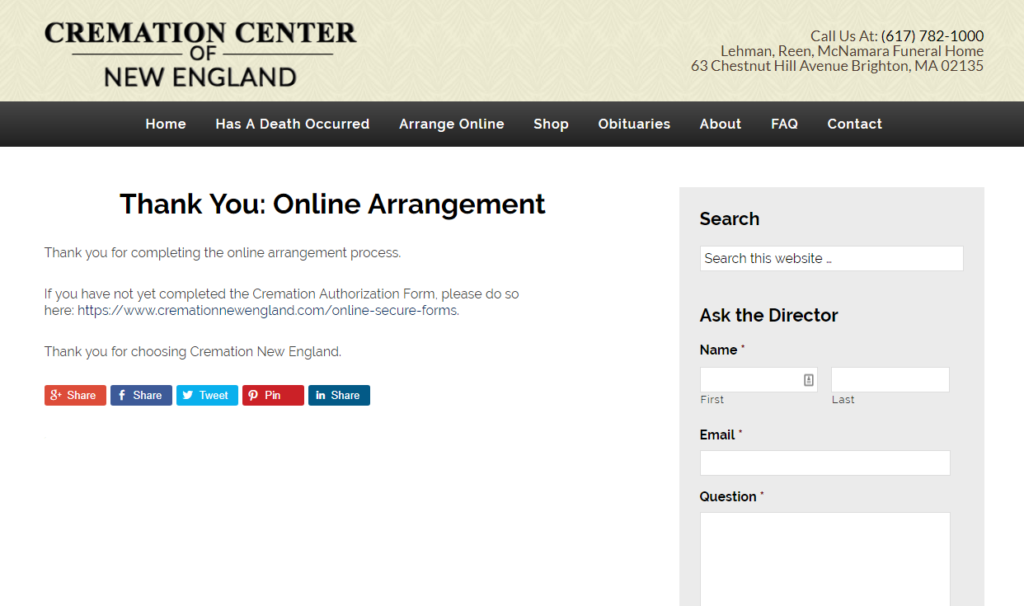Pin this page on Pinterest
The width and height of the screenshot is (1024, 606).
pos(273,395)
